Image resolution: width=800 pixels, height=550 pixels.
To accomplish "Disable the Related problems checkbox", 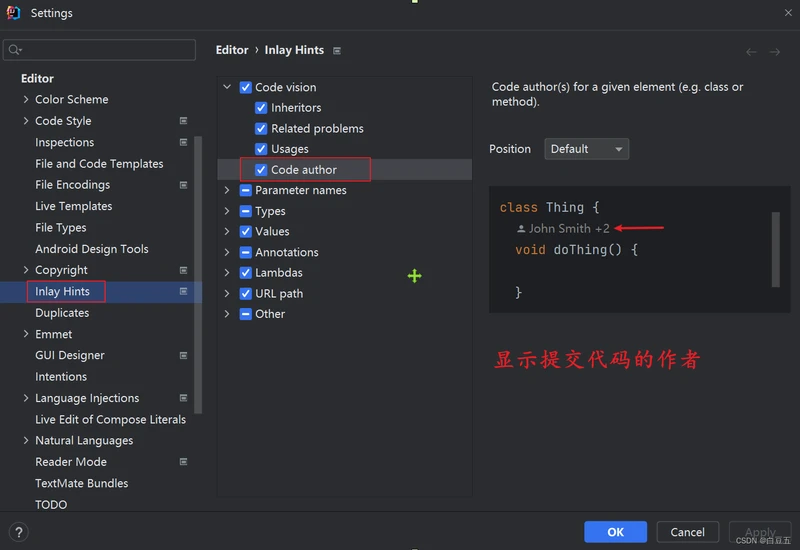I will (261, 129).
